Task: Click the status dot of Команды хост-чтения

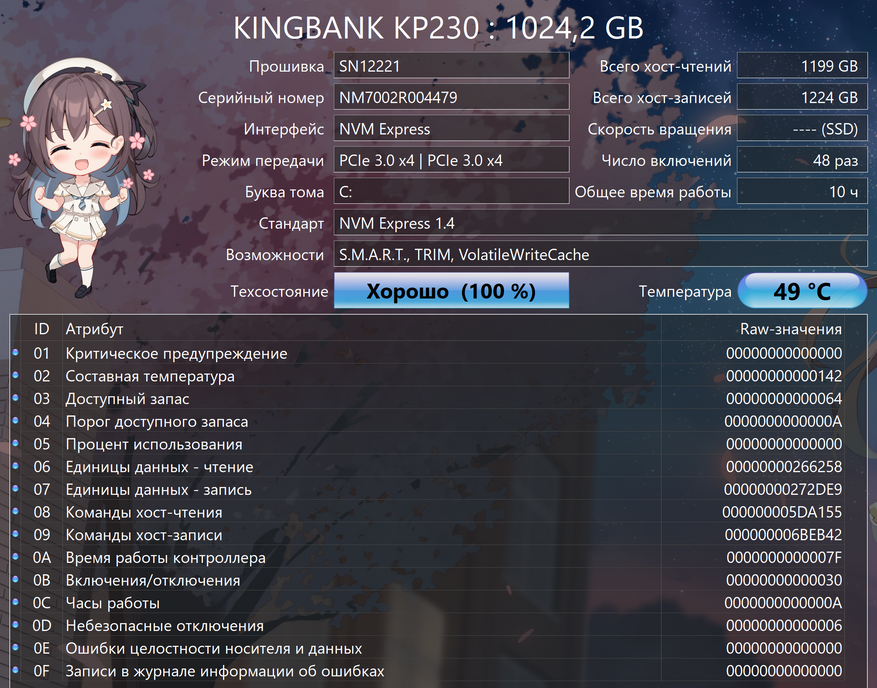Action: [16, 511]
